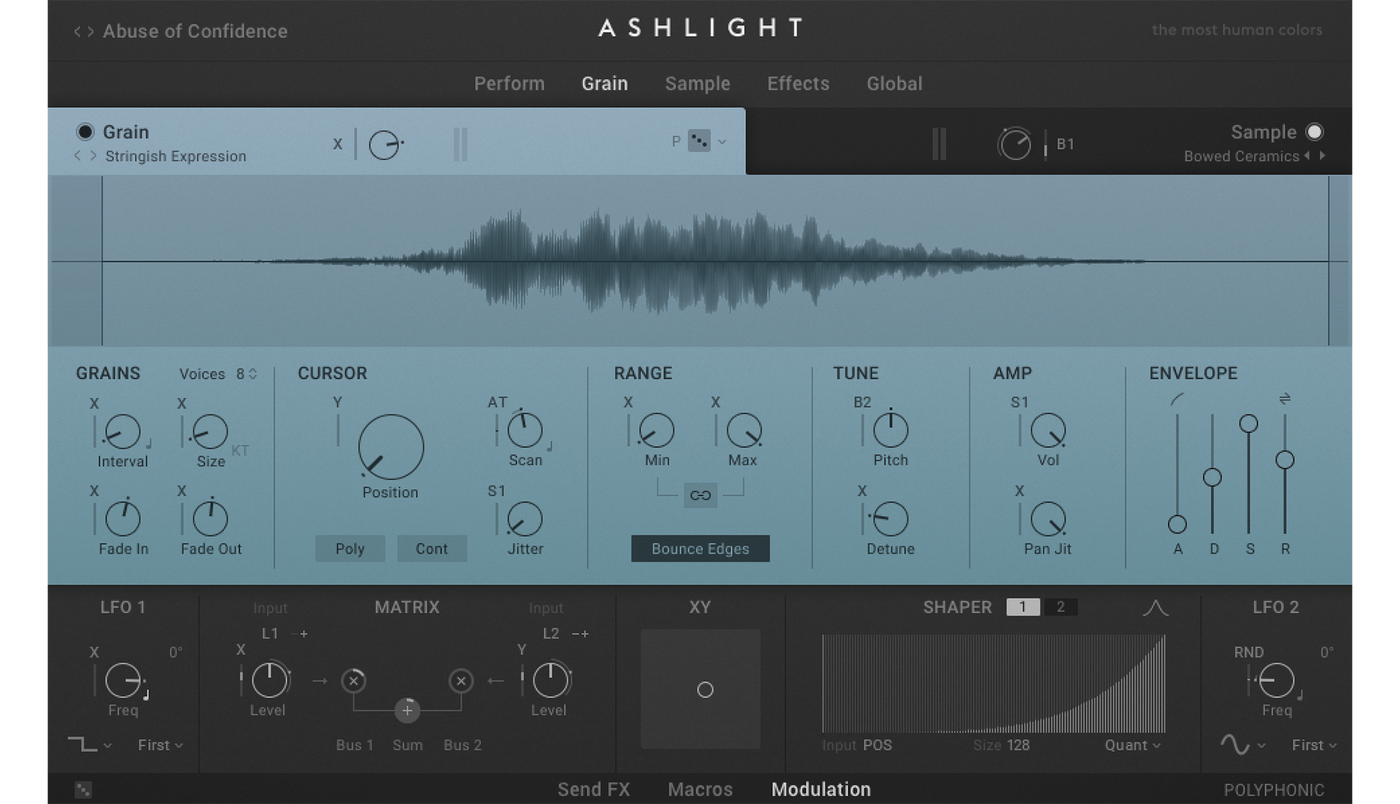The height and width of the screenshot is (804, 1400).
Task: Toggle the Bounce Edges option
Action: pos(700,548)
